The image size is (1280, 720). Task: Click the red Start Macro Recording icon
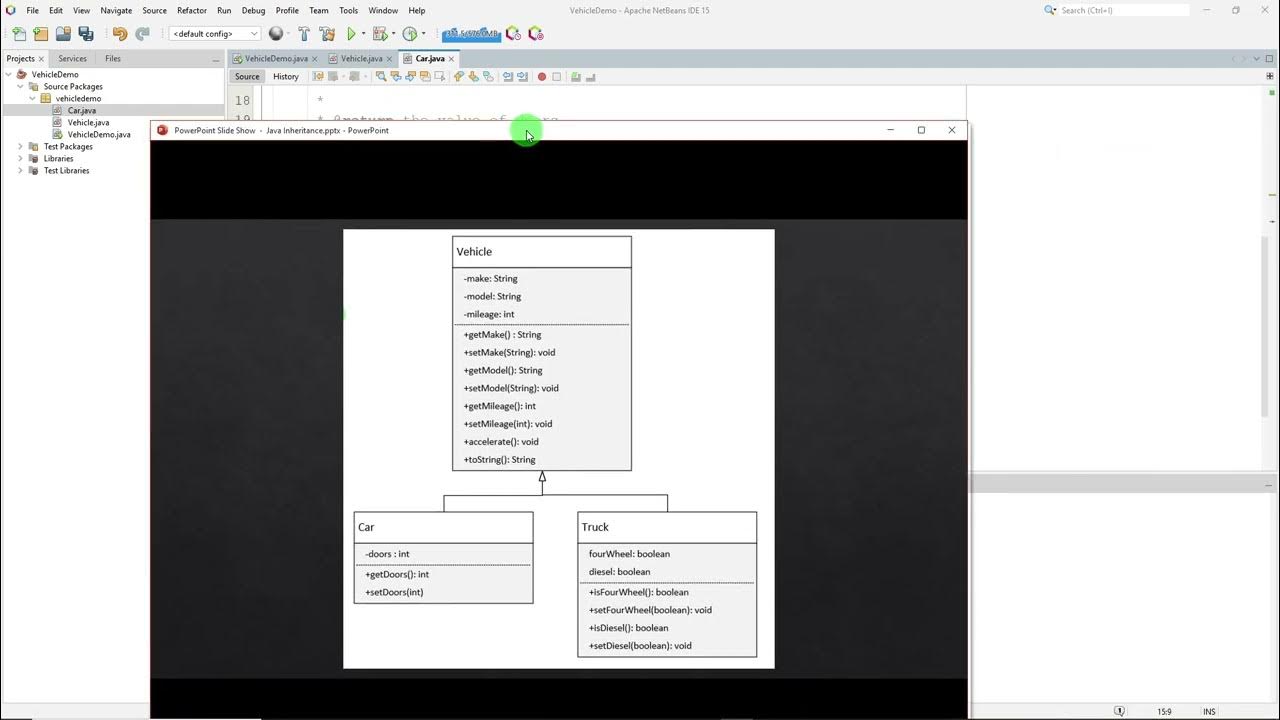542,76
